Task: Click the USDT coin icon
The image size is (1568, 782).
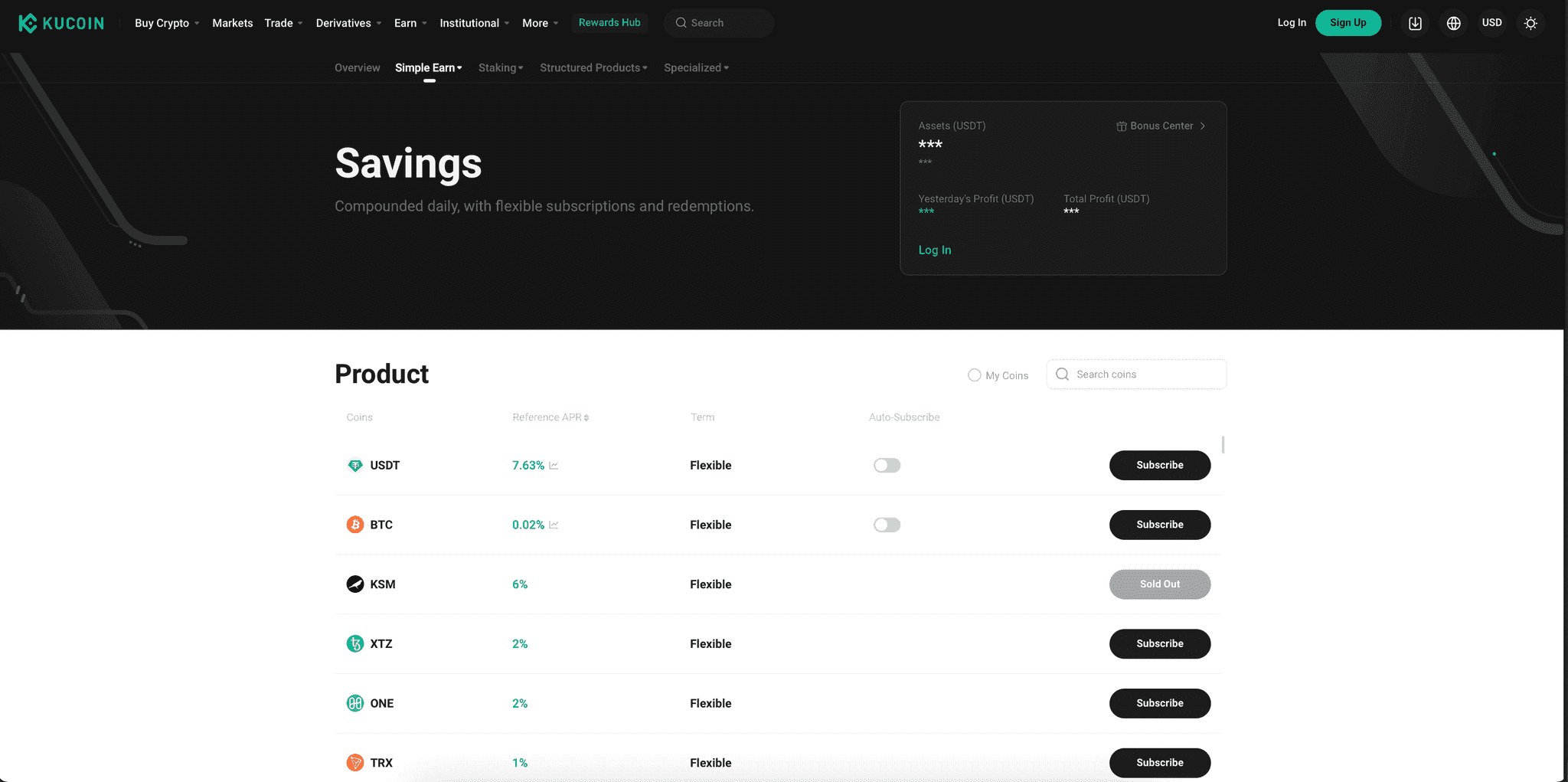Action: tap(354, 465)
